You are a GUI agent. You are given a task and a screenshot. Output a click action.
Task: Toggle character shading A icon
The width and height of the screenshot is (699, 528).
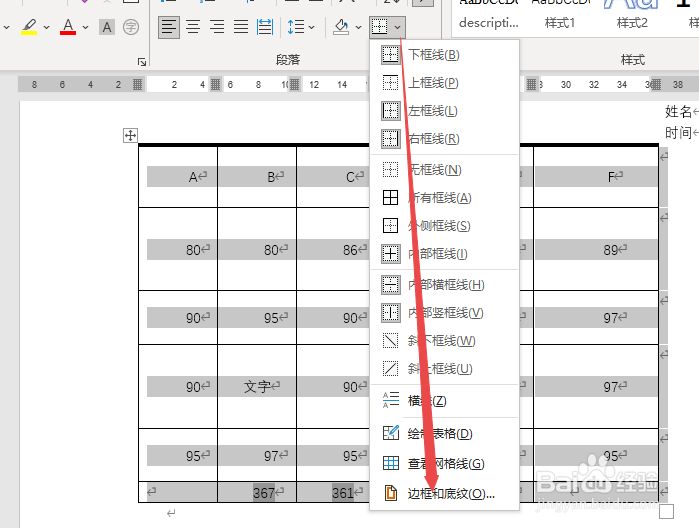point(107,27)
